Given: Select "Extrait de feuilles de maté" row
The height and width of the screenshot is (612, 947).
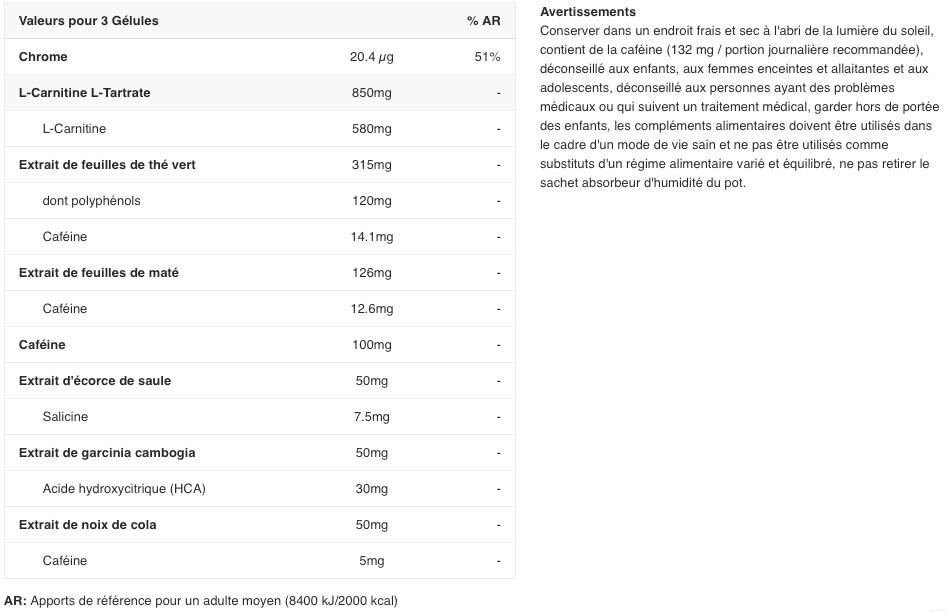Looking at the screenshot, I should [x=260, y=272].
